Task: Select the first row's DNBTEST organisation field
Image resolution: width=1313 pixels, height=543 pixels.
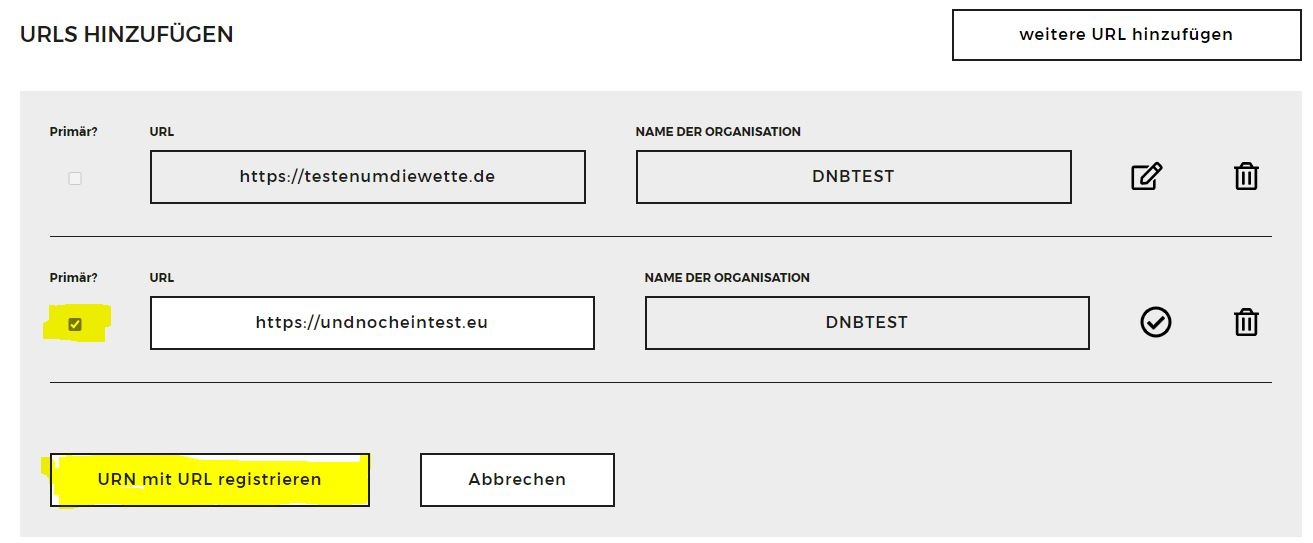Action: tap(853, 177)
